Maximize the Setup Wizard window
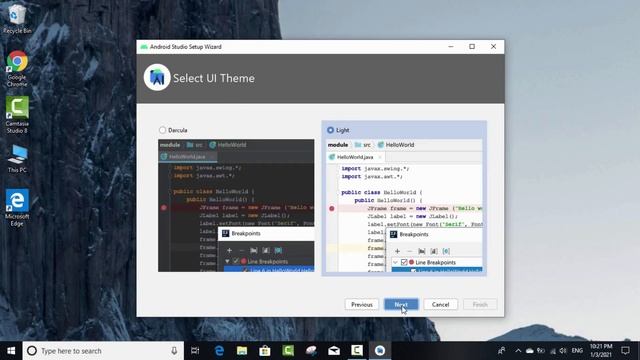The width and height of the screenshot is (640, 360). [x=472, y=47]
